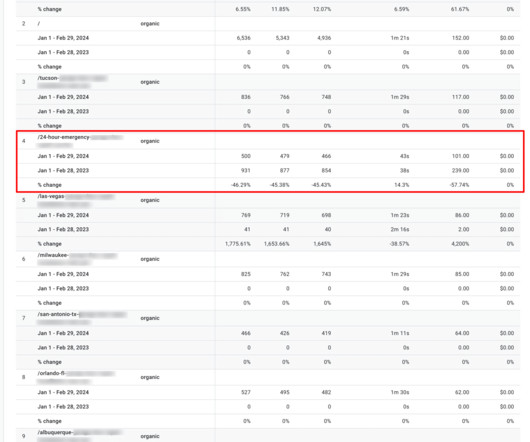This screenshot has width=530, height=442.
Task: Click the -57.74% change value
Action: [459, 185]
